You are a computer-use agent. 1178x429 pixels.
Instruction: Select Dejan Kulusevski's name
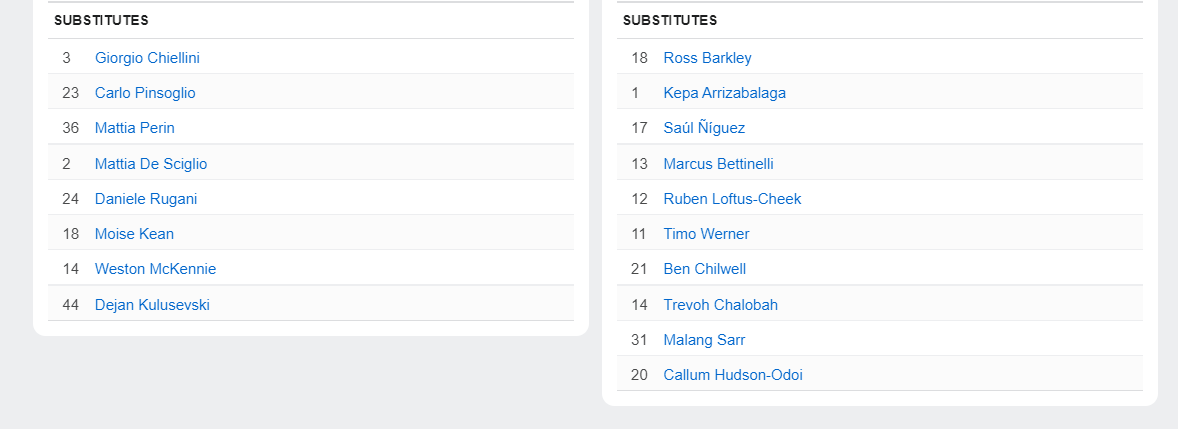pyautogui.click(x=152, y=305)
